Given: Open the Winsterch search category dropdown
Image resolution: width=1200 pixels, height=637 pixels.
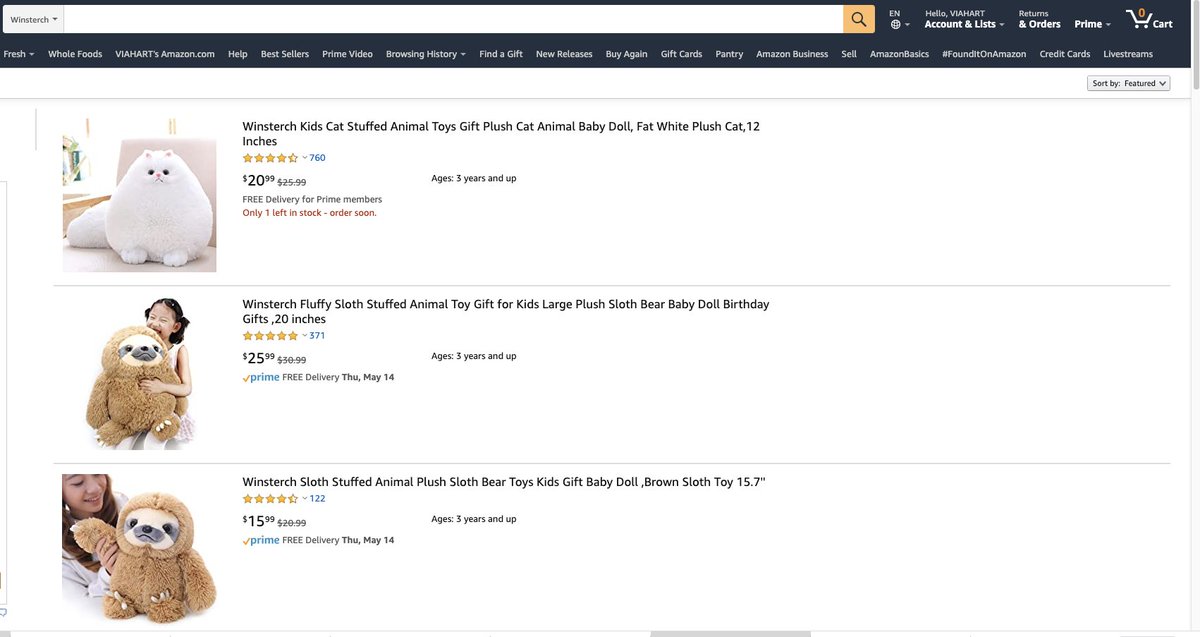Looking at the screenshot, I should tap(34, 19).
